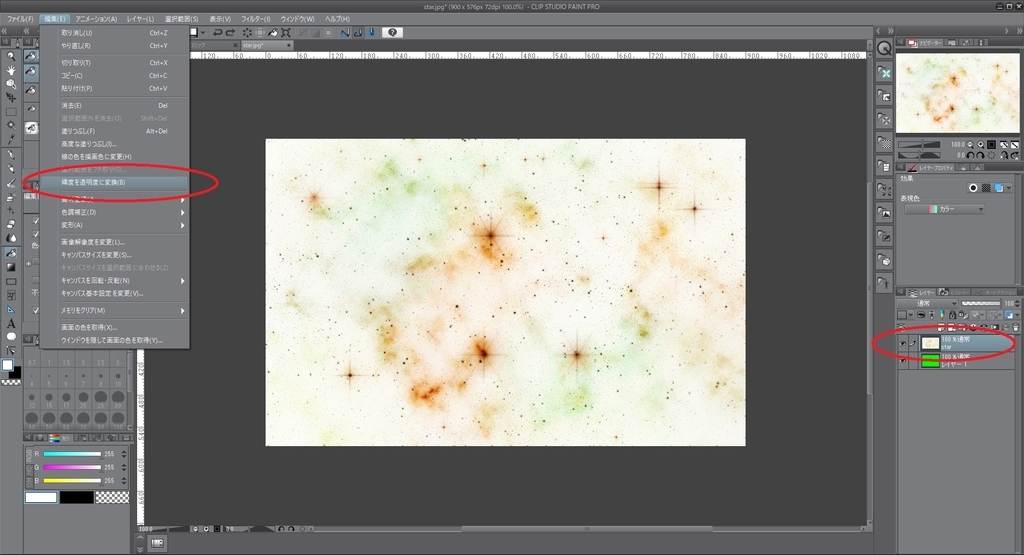The height and width of the screenshot is (555, 1024).
Task: Select the Zoom magnifier tool
Action: pos(11,56)
